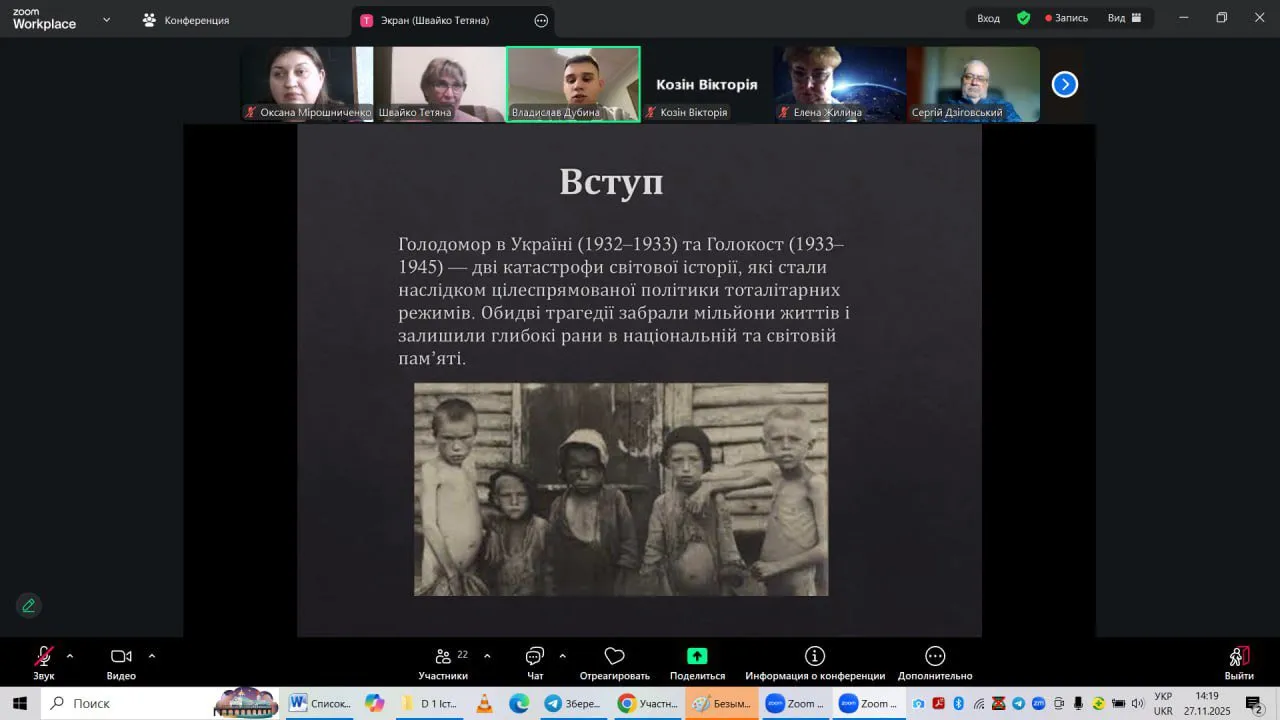1280x720 pixels.
Task: Show next participants with the blue arrow
Action: (x=1065, y=85)
